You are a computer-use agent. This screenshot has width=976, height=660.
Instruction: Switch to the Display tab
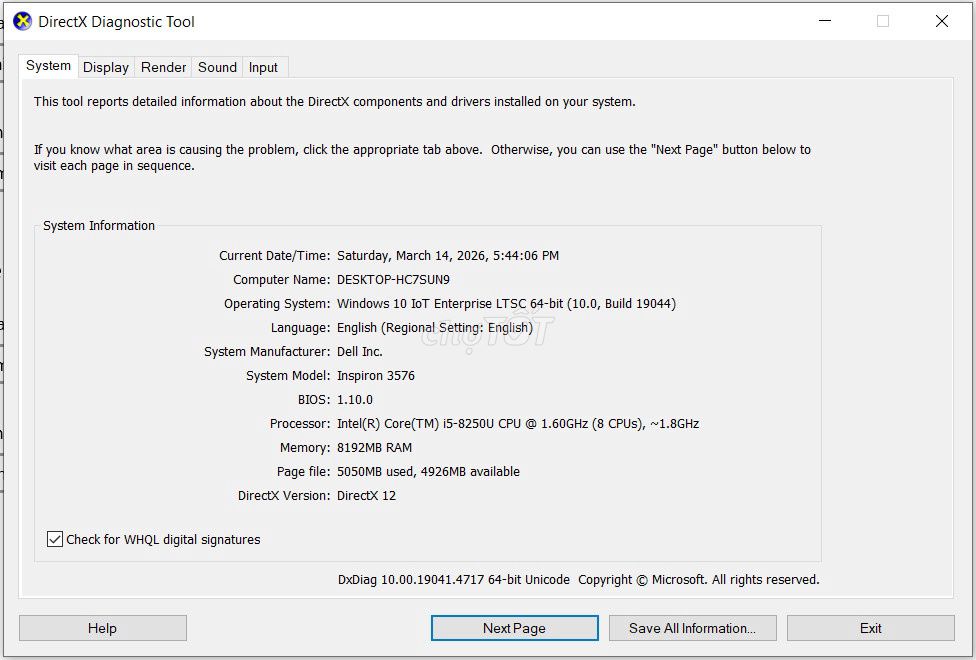point(106,67)
